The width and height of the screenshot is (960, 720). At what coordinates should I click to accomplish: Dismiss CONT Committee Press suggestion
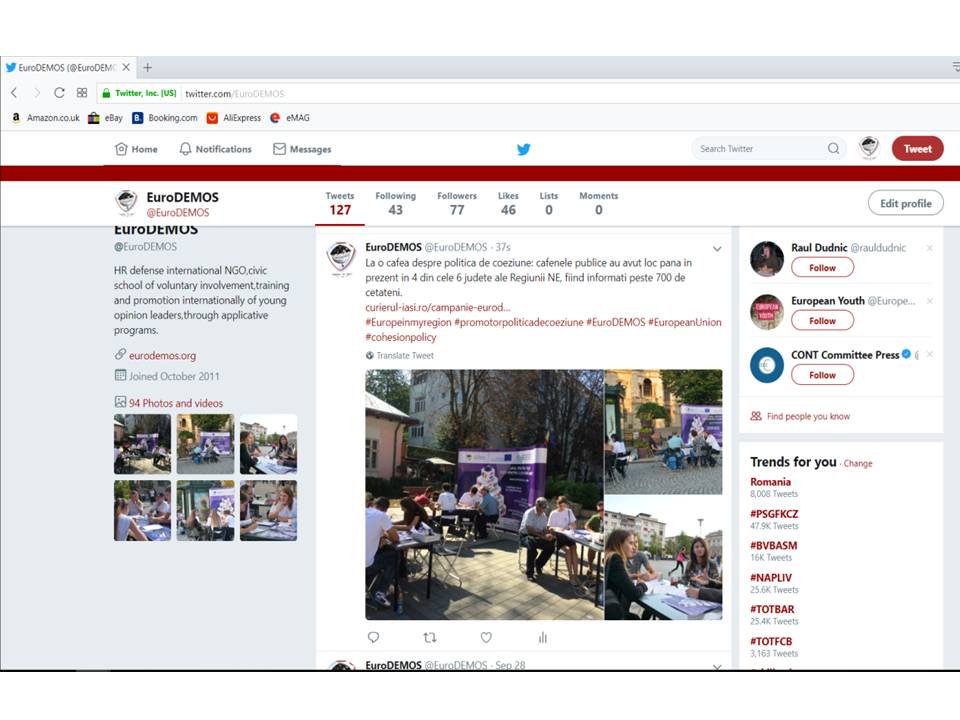click(x=929, y=354)
